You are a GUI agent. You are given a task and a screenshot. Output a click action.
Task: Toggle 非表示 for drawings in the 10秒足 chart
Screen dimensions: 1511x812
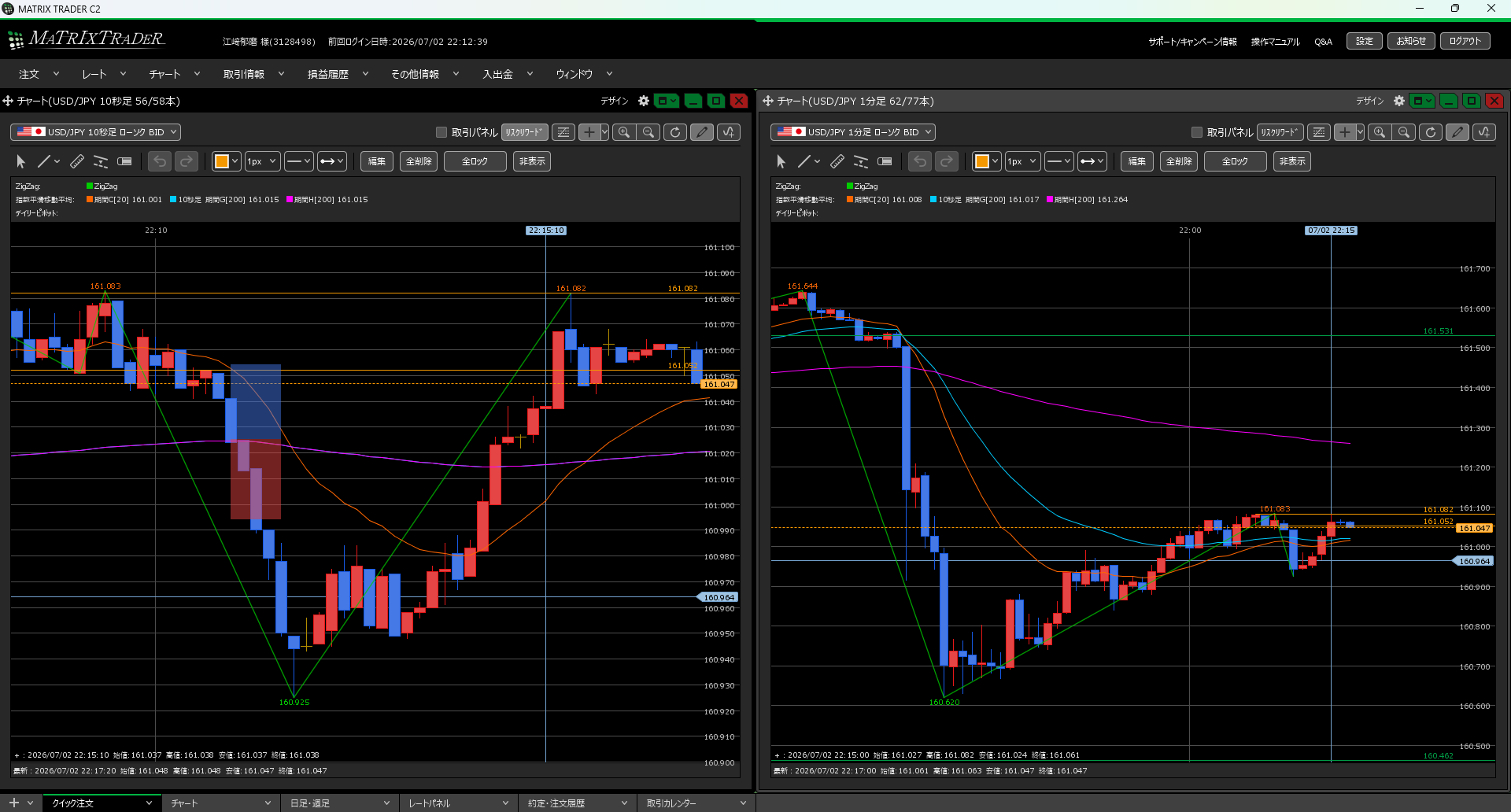coord(532,161)
